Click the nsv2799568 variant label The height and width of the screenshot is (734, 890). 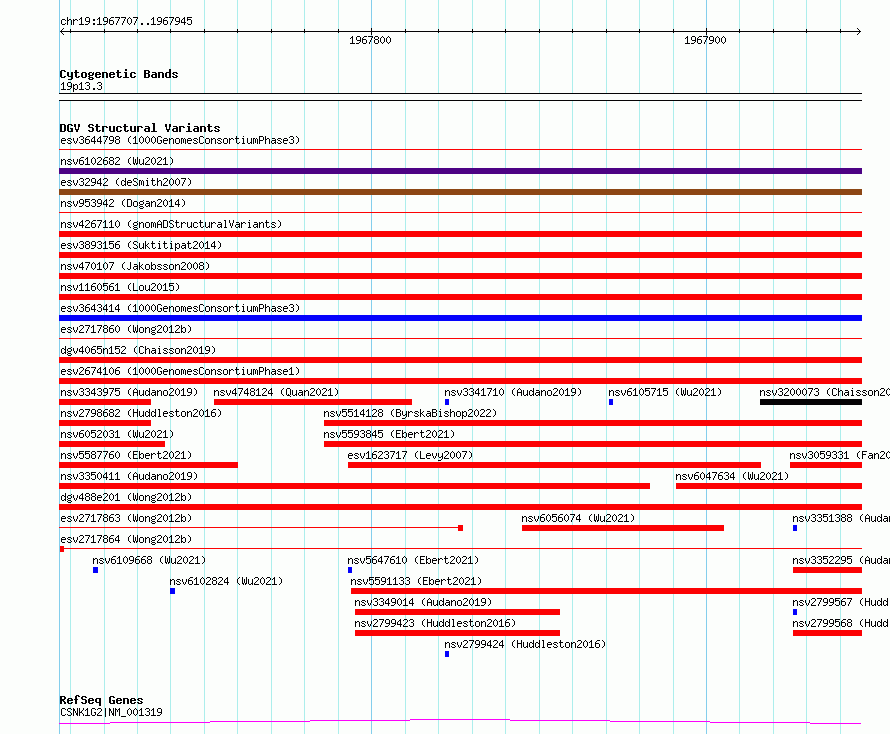click(841, 623)
